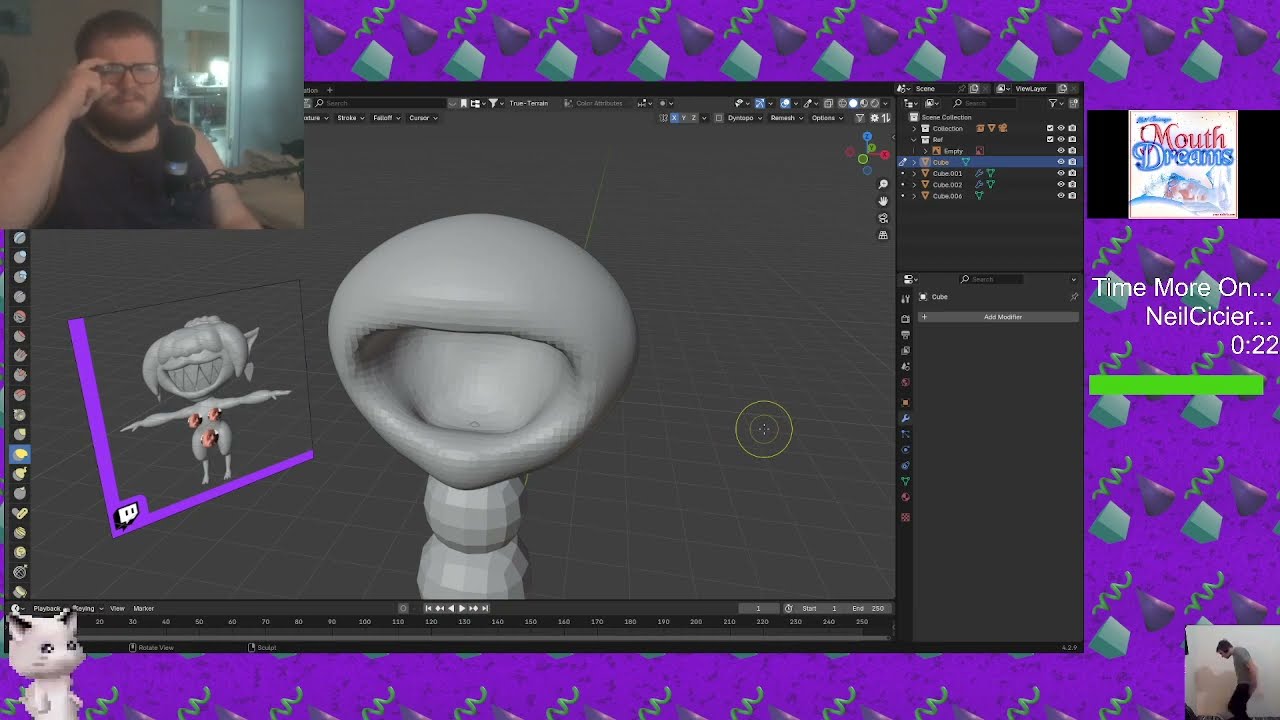The image size is (1280, 720).
Task: Uncheck Collection exclude checkbox in outliner
Action: pyautogui.click(x=1050, y=129)
